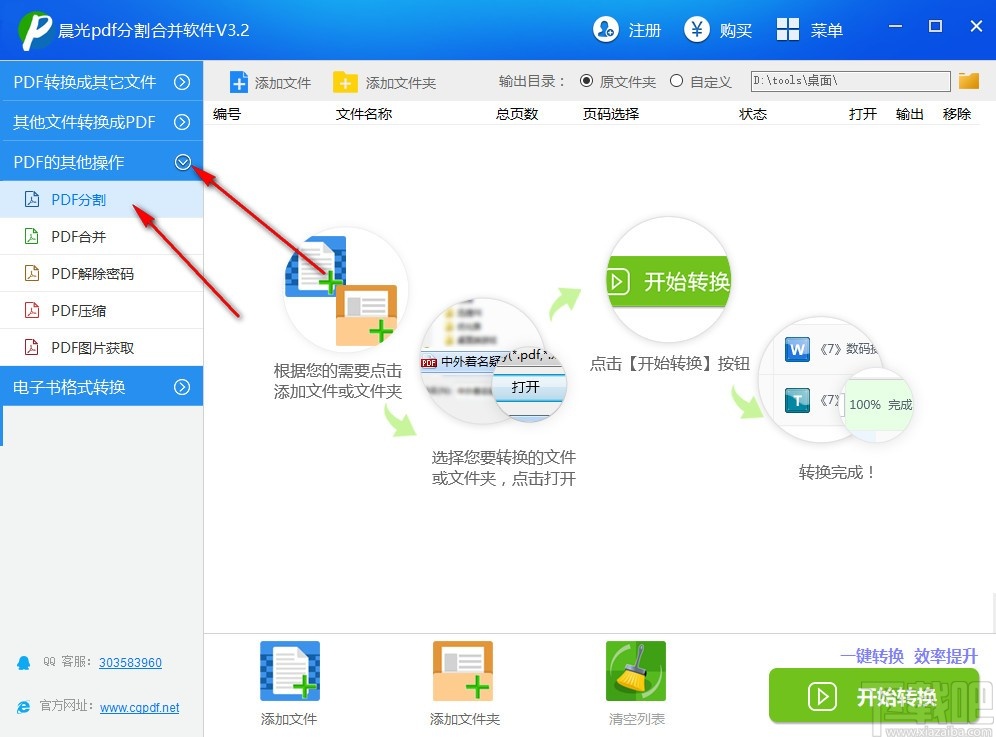Collapse the PDF的其他操作 section
This screenshot has width=996, height=737.
click(x=183, y=161)
